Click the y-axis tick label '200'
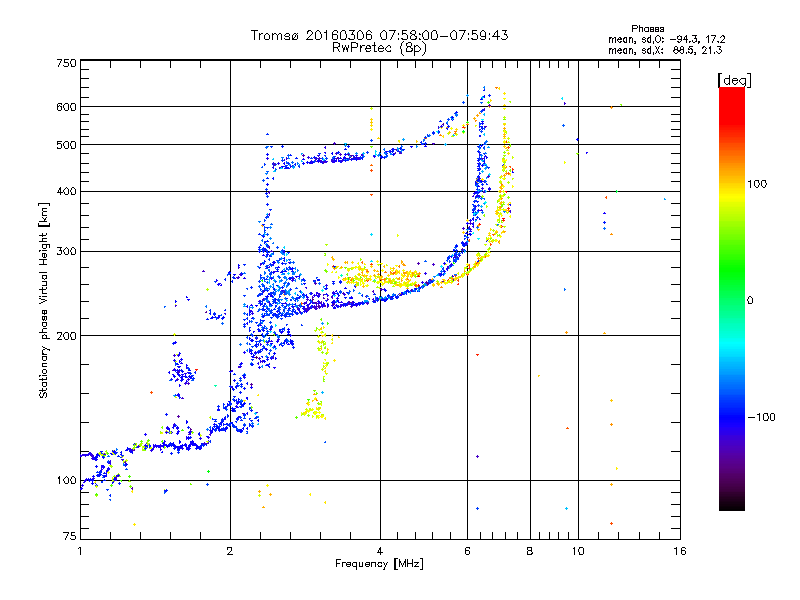This screenshot has width=800, height=600. click(x=66, y=336)
